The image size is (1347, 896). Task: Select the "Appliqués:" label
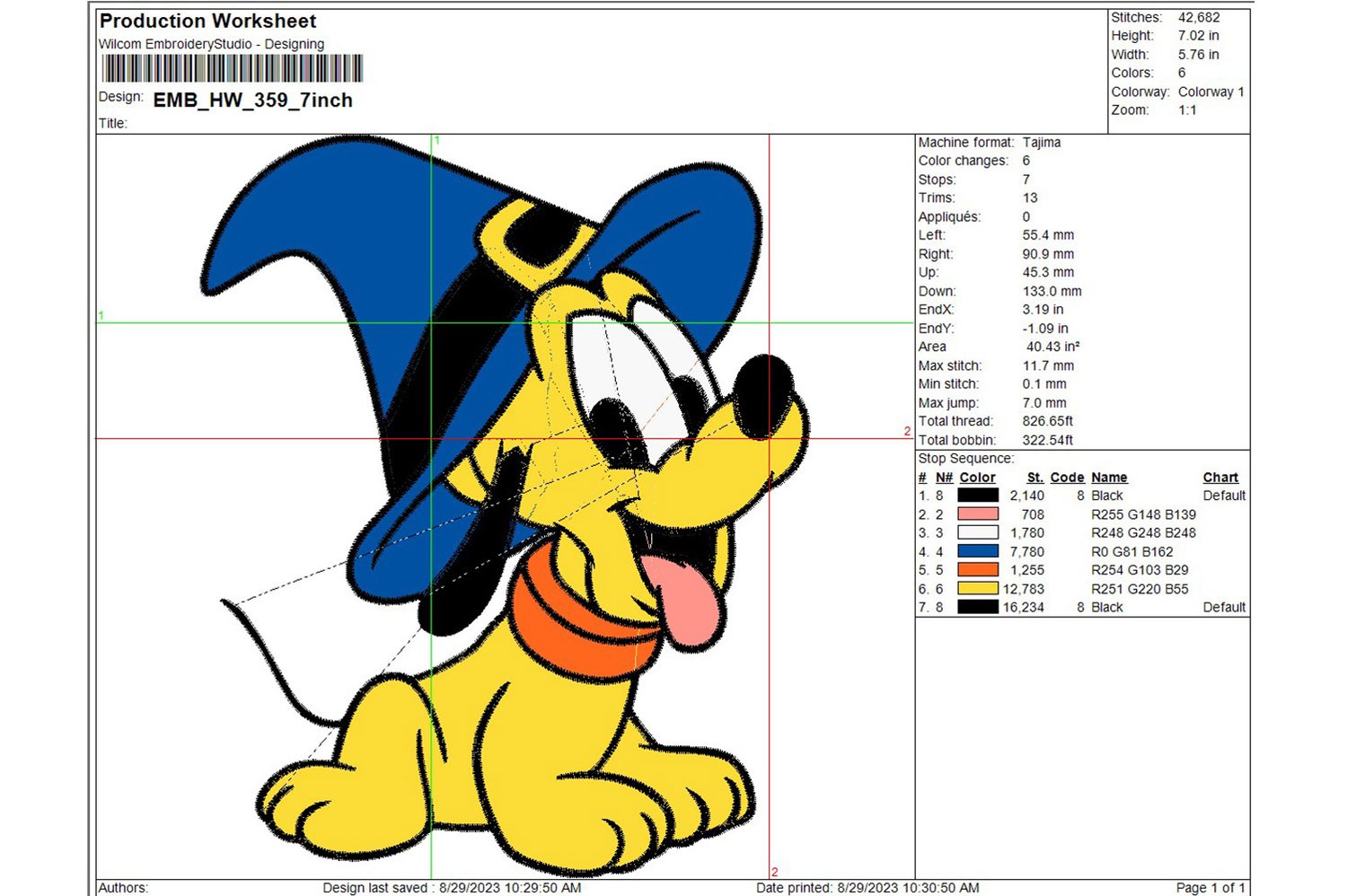pos(949,216)
